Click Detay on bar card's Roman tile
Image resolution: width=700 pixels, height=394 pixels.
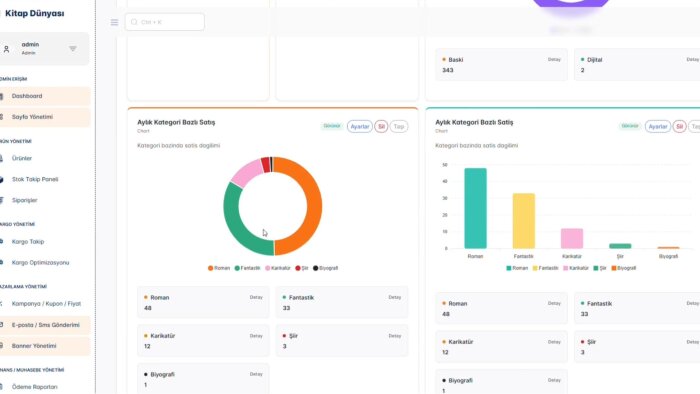click(554, 303)
